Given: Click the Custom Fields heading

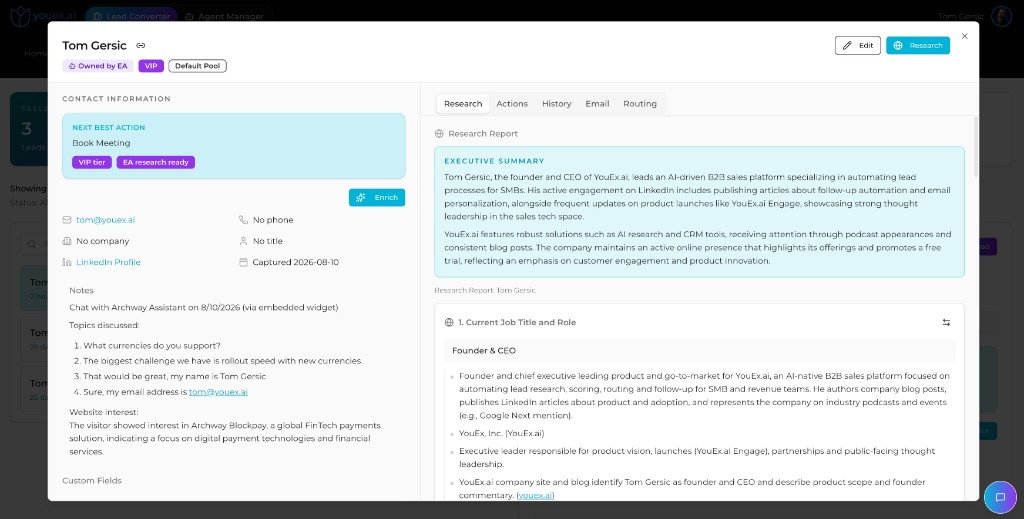Looking at the screenshot, I should [x=92, y=480].
